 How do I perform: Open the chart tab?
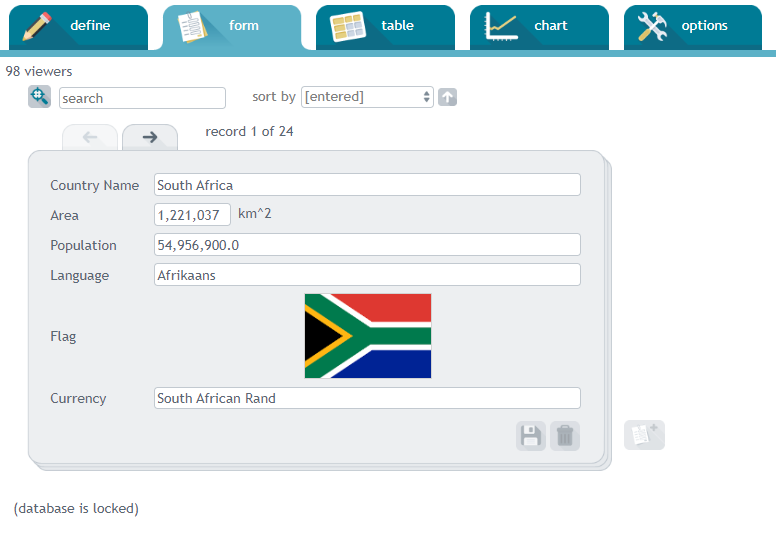coord(539,27)
